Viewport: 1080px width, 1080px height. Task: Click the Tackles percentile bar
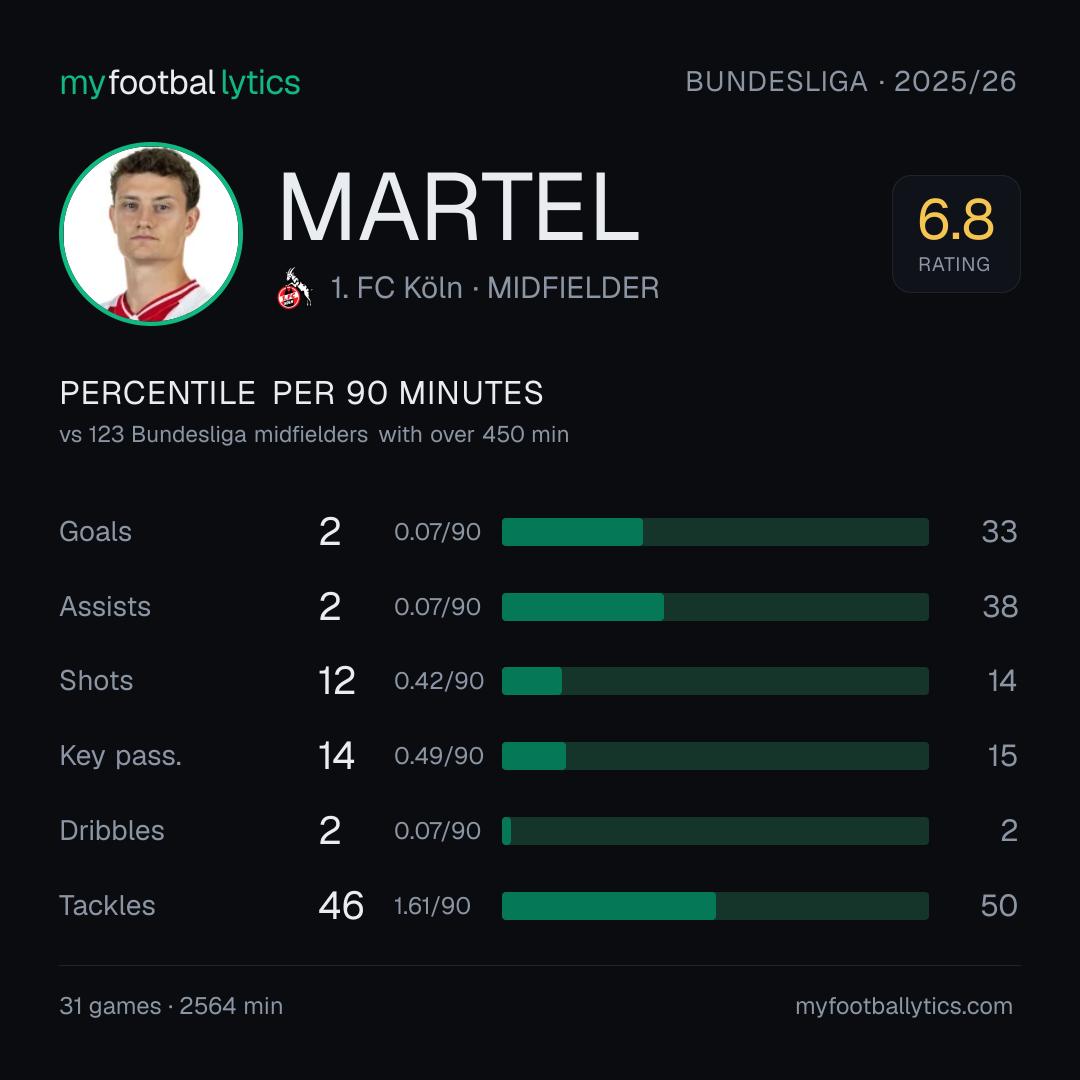715,906
